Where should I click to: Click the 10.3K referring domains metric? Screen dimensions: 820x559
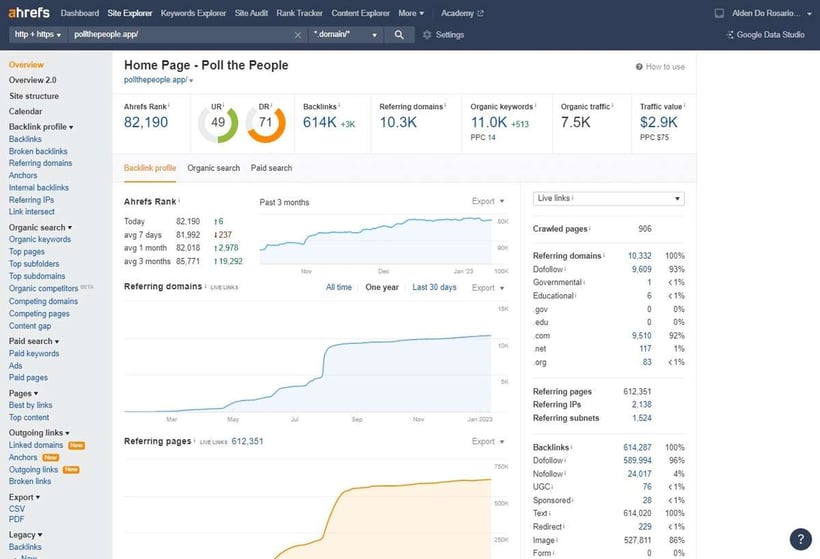click(398, 122)
